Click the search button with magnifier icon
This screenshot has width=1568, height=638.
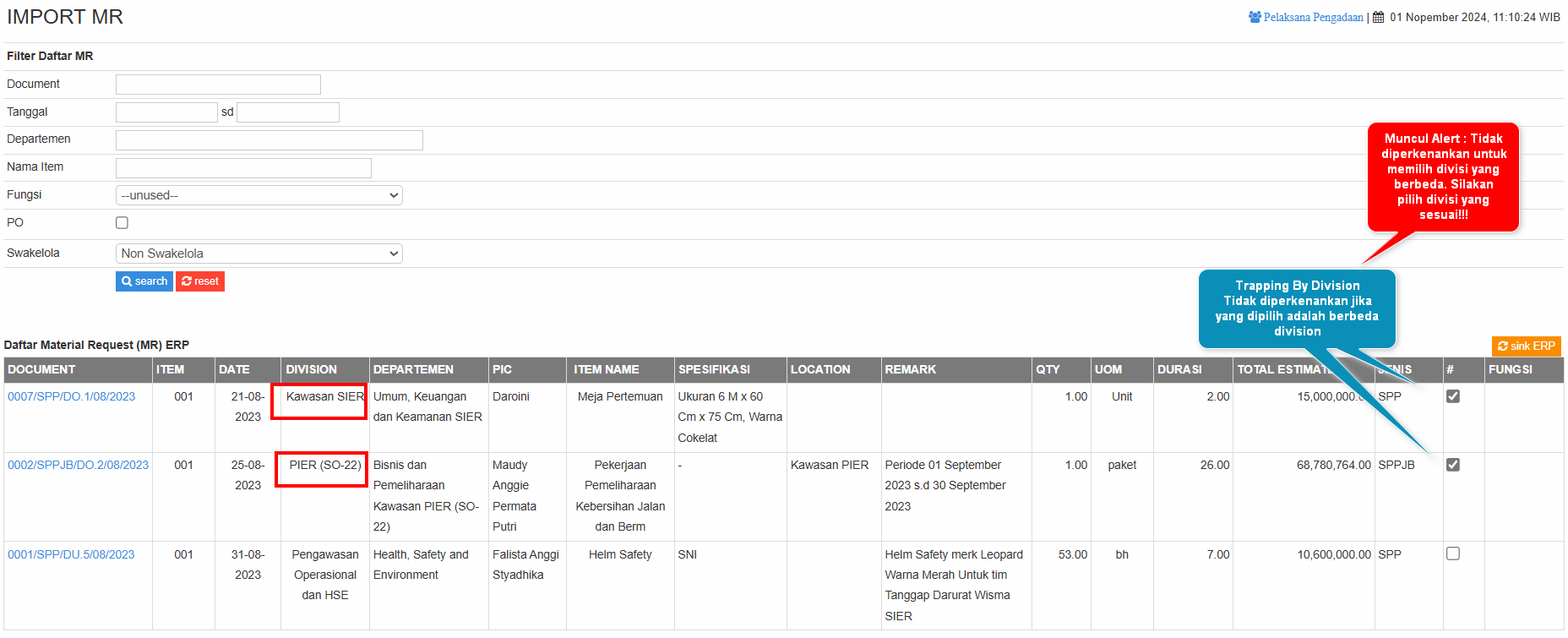(144, 281)
